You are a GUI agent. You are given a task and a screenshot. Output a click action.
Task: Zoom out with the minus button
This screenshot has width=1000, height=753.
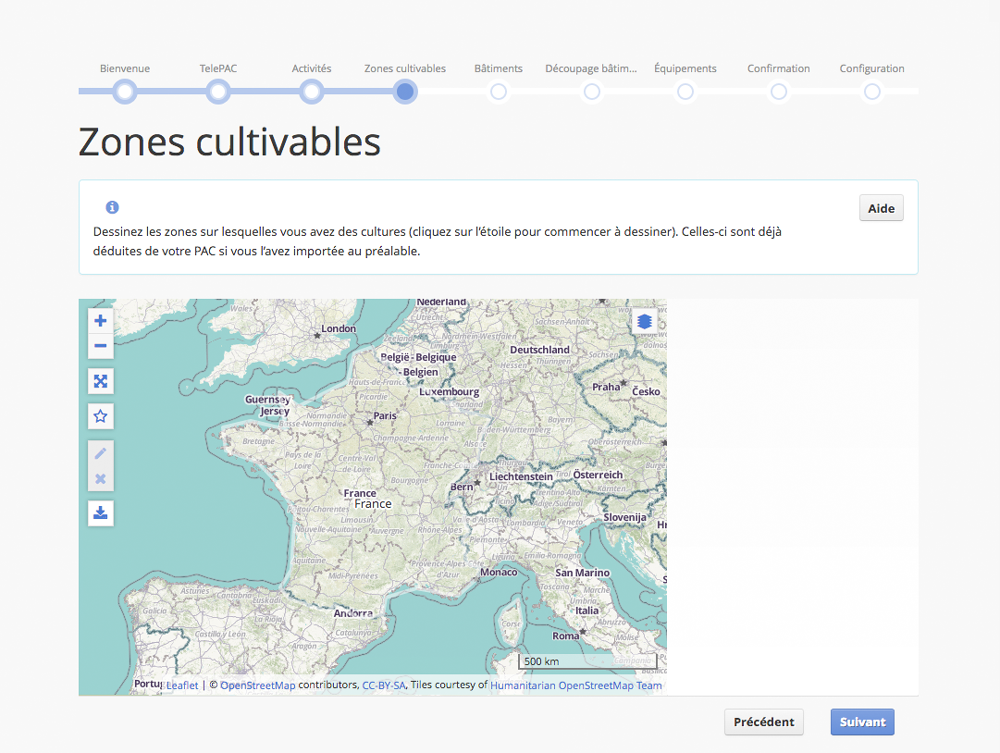point(100,346)
